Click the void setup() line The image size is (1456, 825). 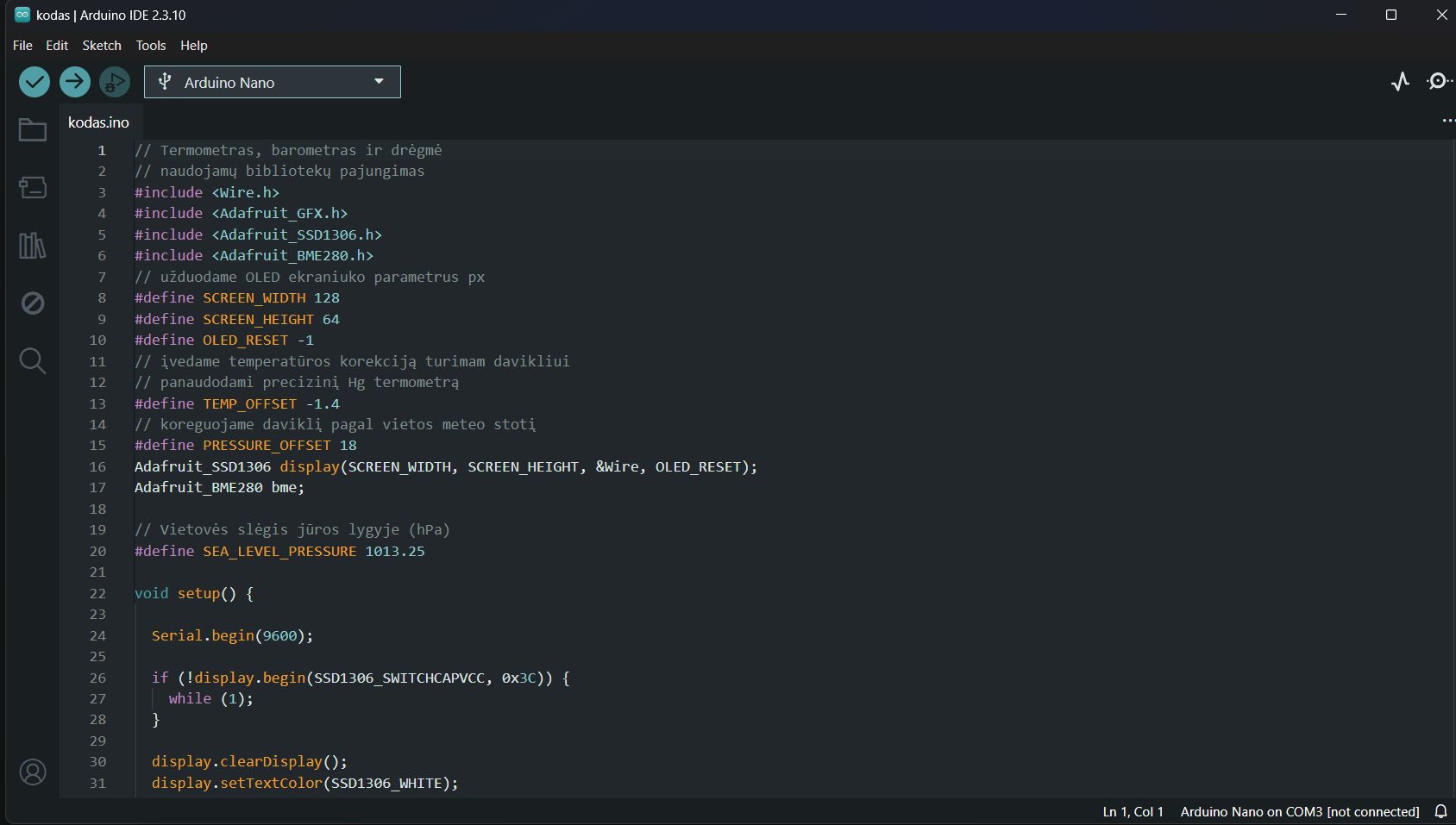(x=194, y=593)
